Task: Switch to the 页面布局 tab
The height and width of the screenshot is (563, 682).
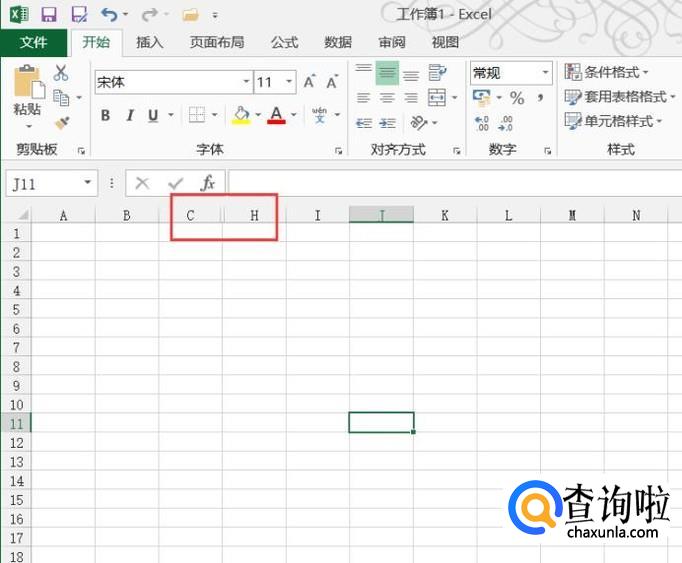Action: pos(217,43)
